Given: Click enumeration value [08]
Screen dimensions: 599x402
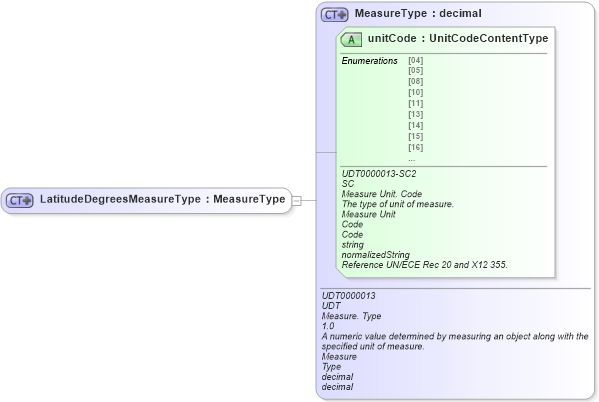Looking at the screenshot, I should click(416, 81).
